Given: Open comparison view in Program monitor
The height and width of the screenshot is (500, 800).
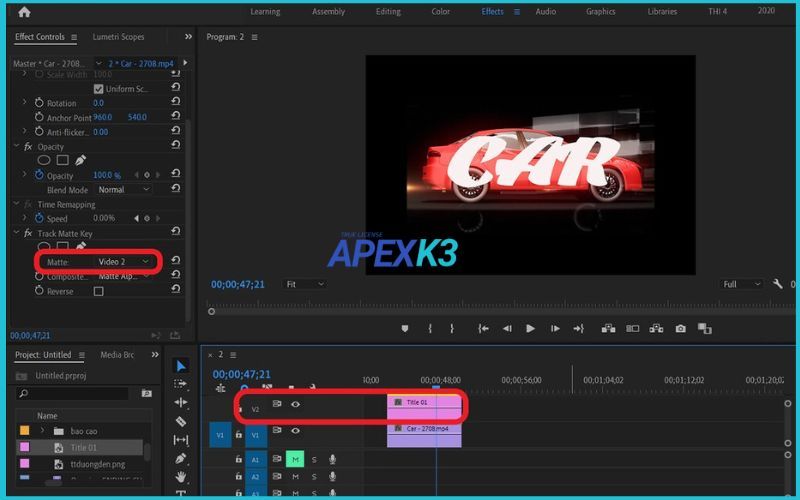Looking at the screenshot, I should (x=705, y=329).
